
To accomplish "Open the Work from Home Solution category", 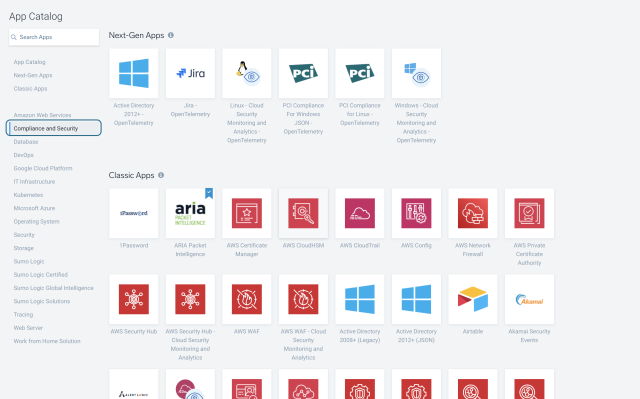I will [x=47, y=341].
